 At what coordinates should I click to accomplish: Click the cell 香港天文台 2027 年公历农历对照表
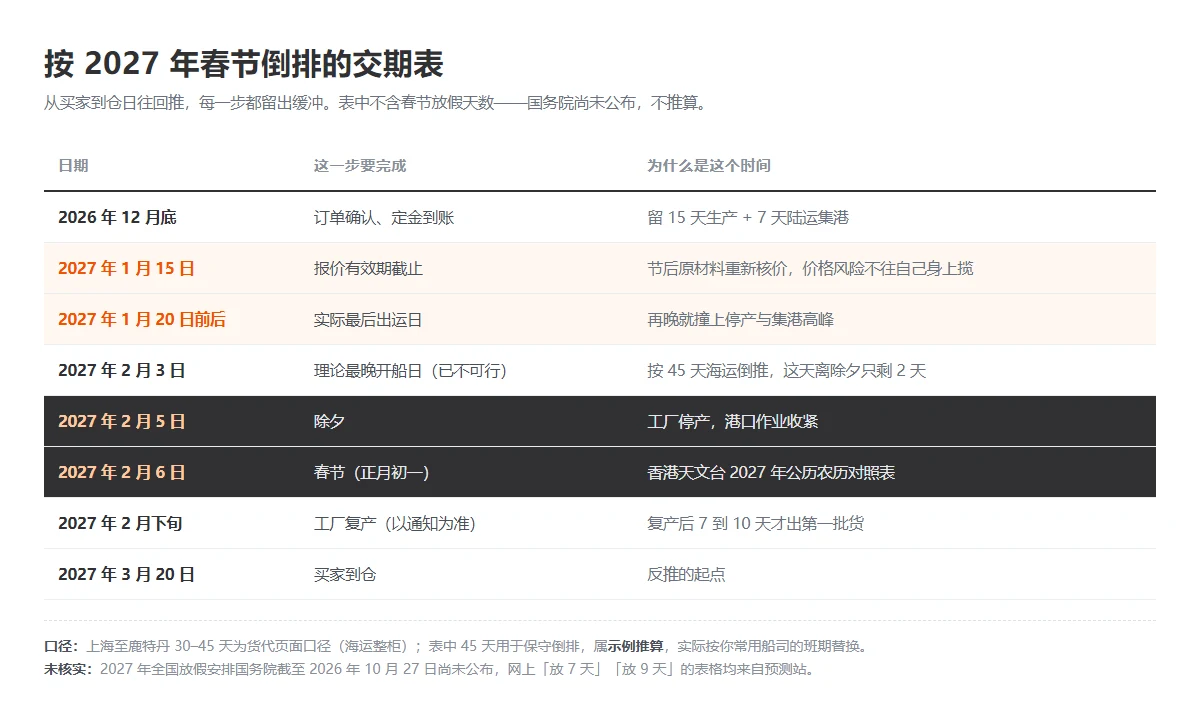771,472
